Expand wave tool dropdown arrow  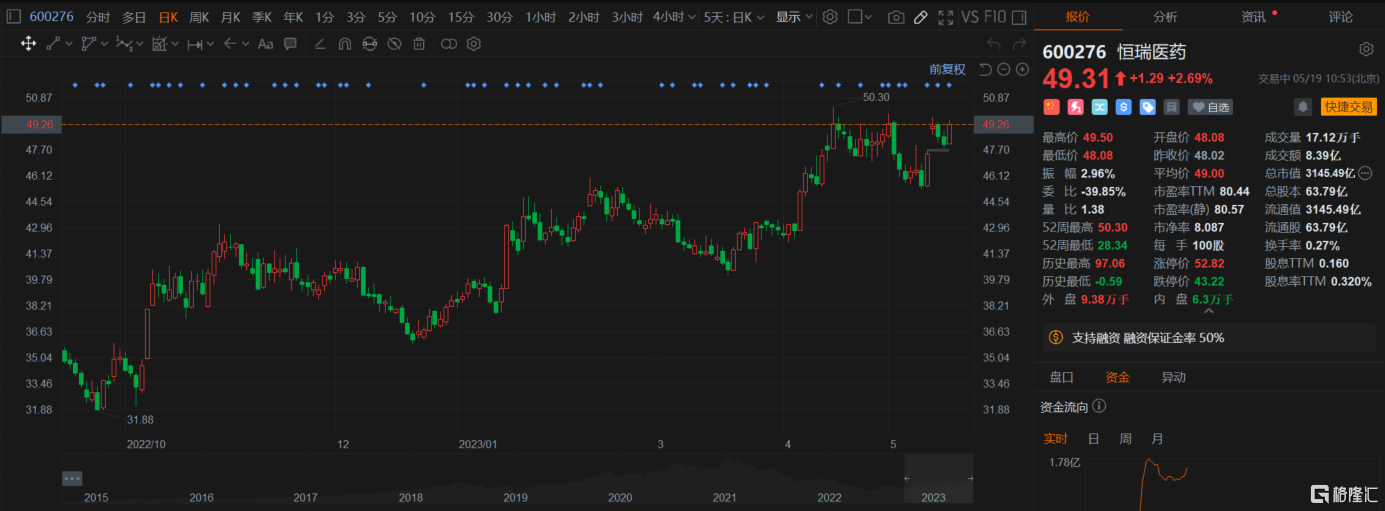(x=139, y=43)
